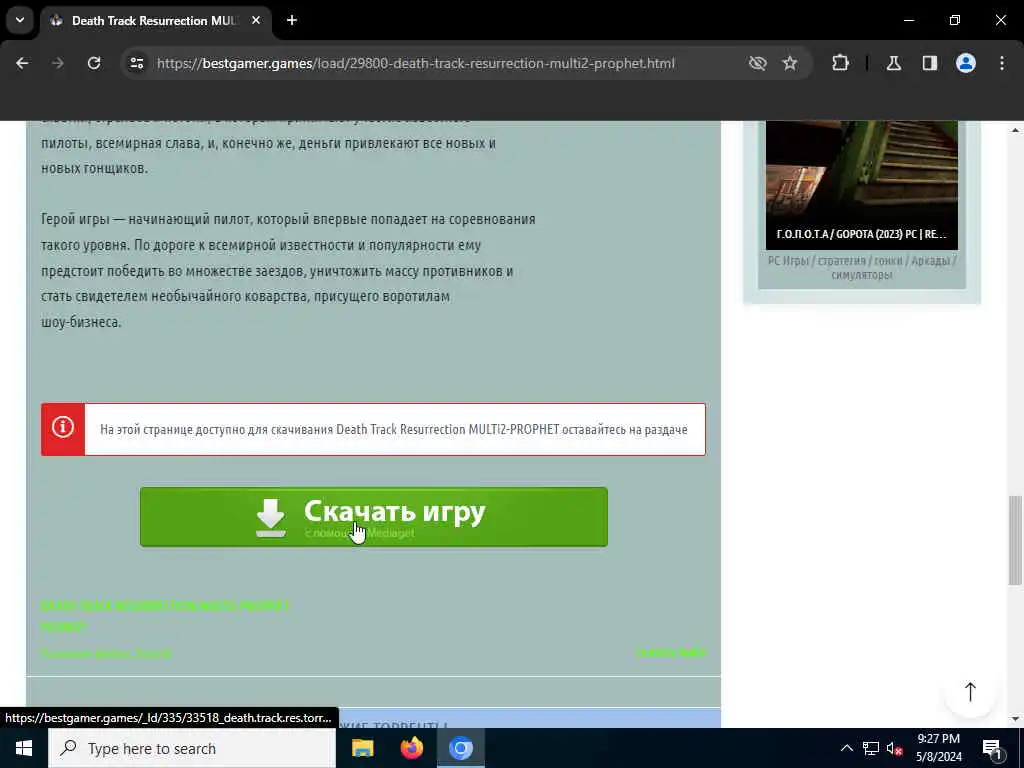Open a new browser tab
The height and width of the screenshot is (768, 1024).
(x=291, y=20)
